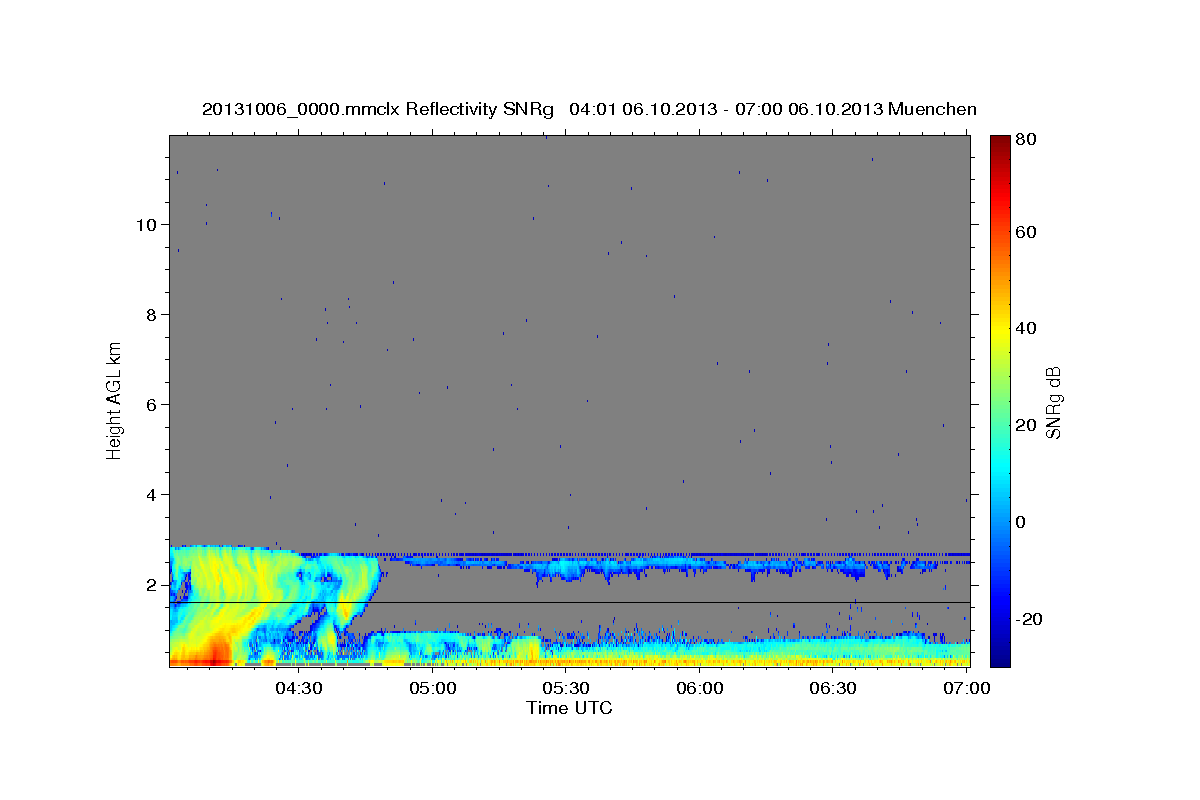
Task: Click the height axis label 8
Action: 151,314
